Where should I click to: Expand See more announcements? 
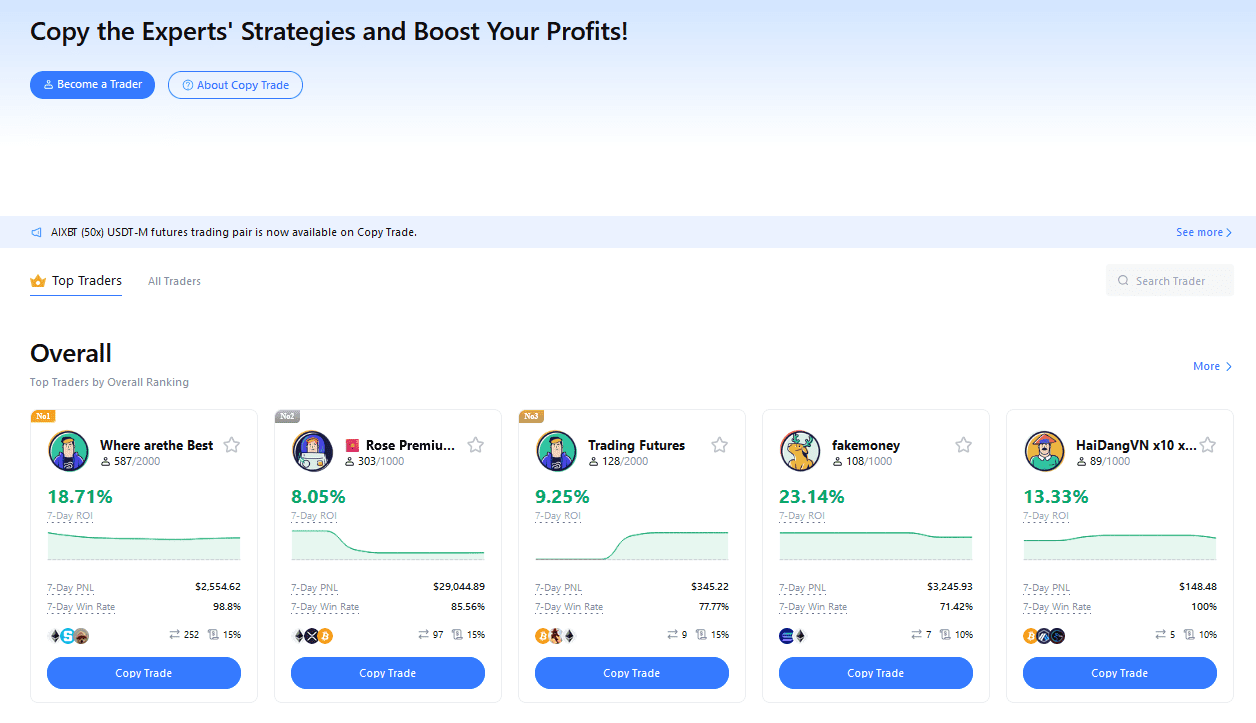pos(1204,232)
